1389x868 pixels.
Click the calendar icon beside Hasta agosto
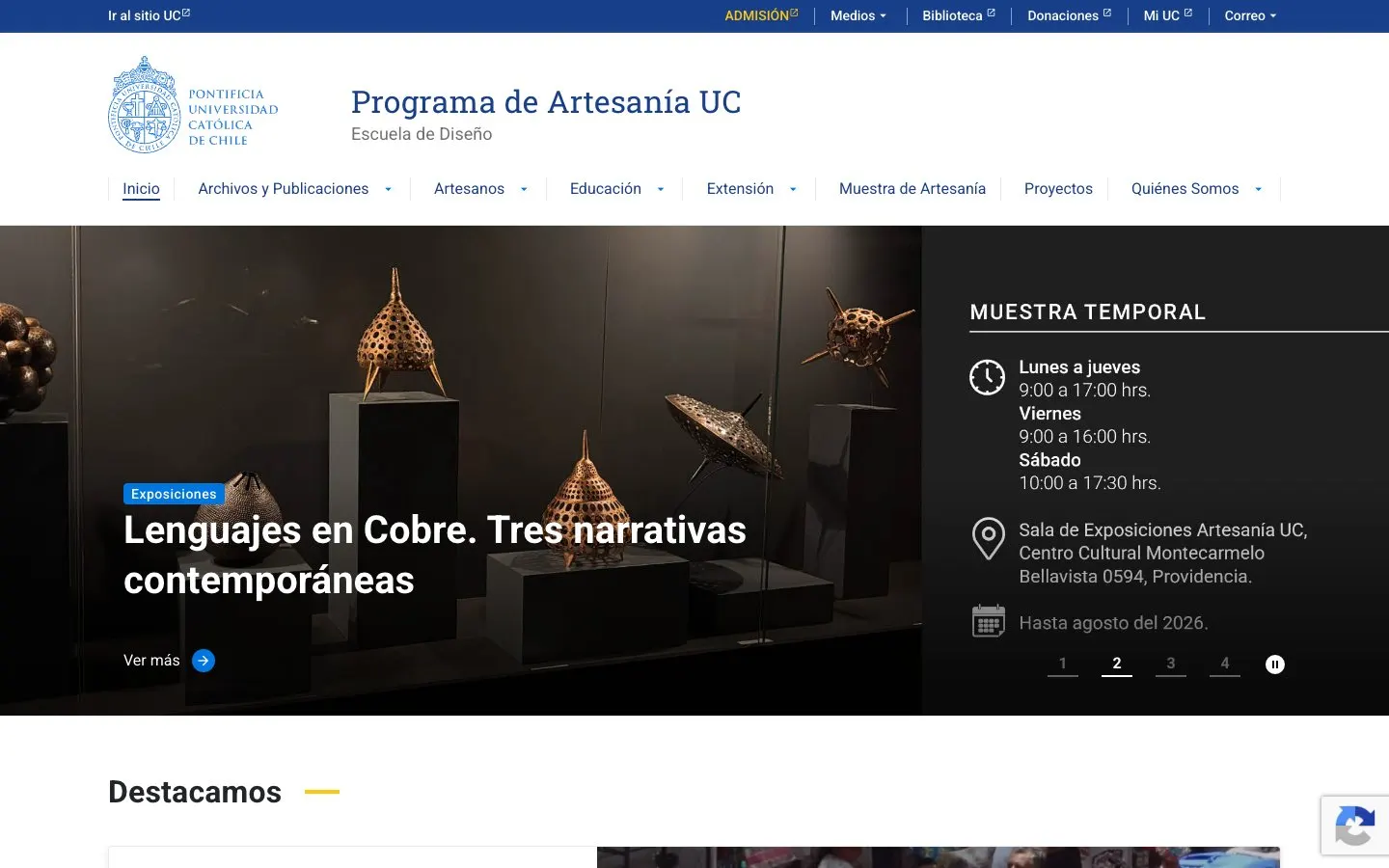point(988,621)
